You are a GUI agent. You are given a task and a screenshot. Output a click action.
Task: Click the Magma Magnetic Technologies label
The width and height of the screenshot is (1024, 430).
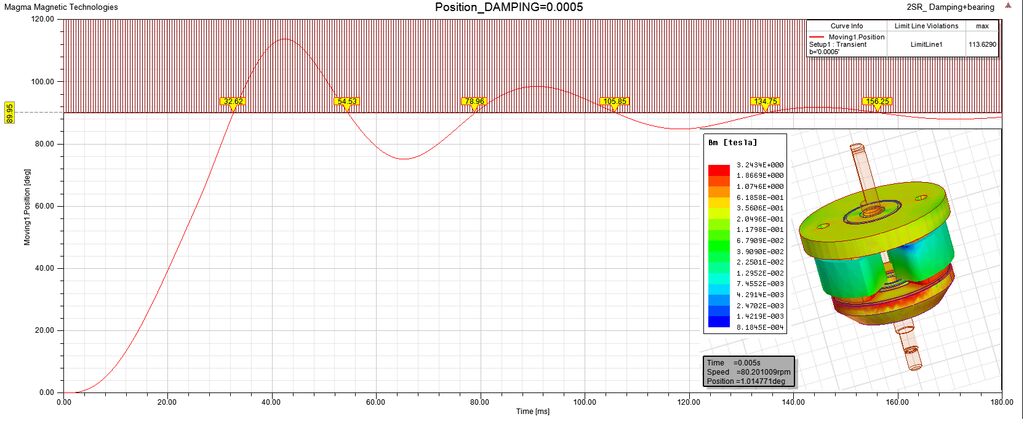coord(61,7)
